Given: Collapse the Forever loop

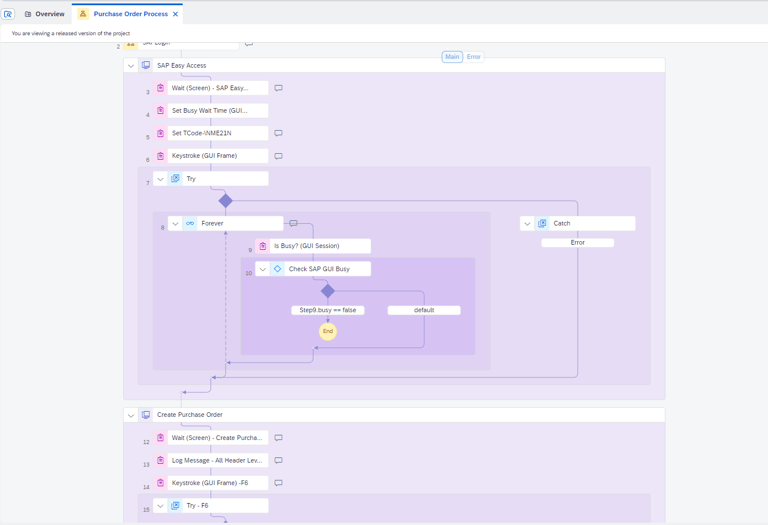Looking at the screenshot, I should [175, 223].
